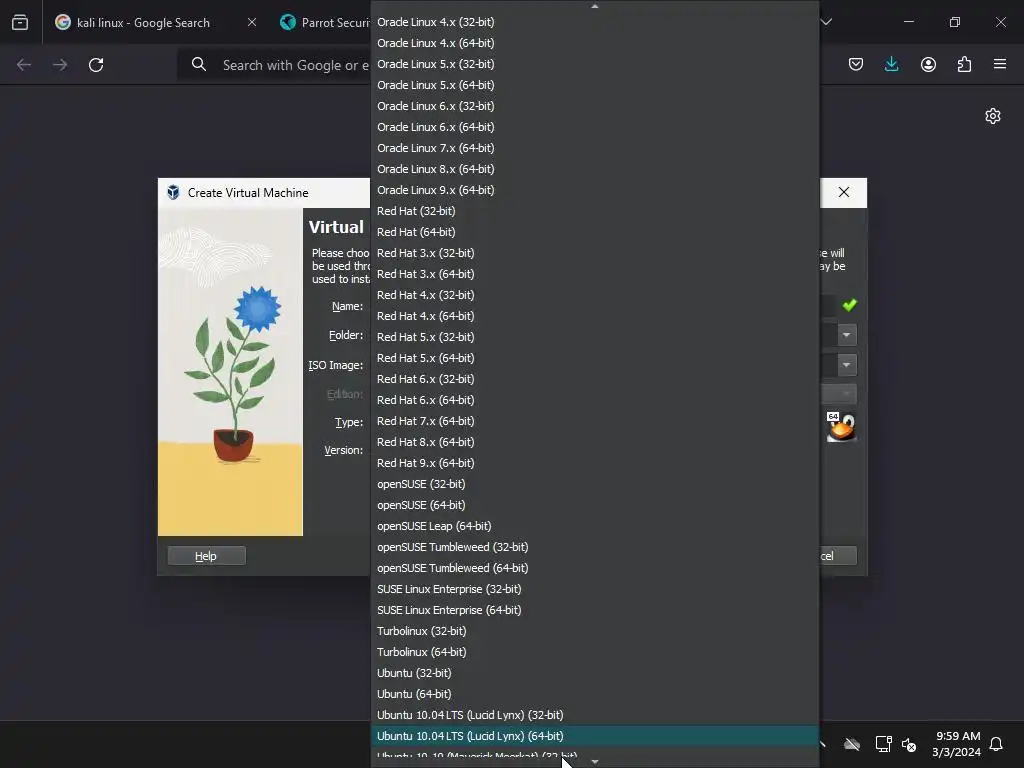This screenshot has height=768, width=1024.
Task: Open the notification bell in taskbar
Action: point(996,744)
